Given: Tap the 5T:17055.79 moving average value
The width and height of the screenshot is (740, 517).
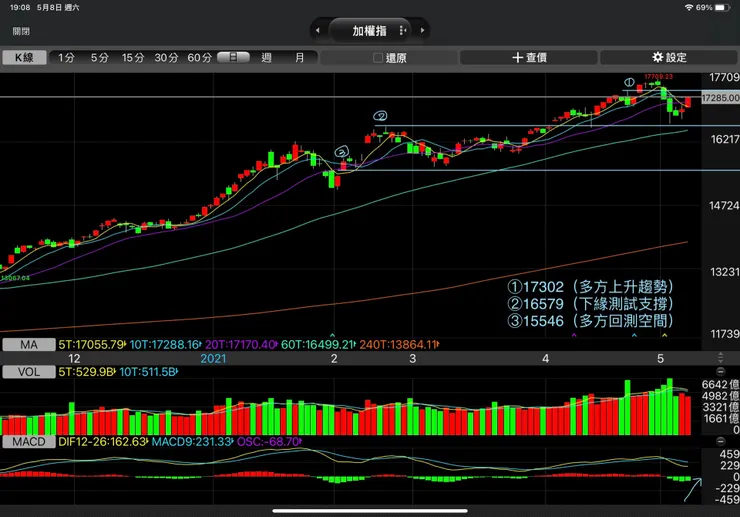Looking at the screenshot, I should (x=92, y=345).
